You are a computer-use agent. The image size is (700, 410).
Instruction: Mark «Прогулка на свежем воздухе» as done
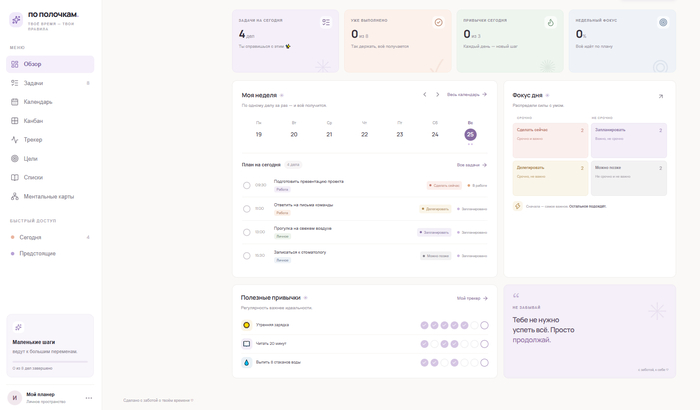246,232
